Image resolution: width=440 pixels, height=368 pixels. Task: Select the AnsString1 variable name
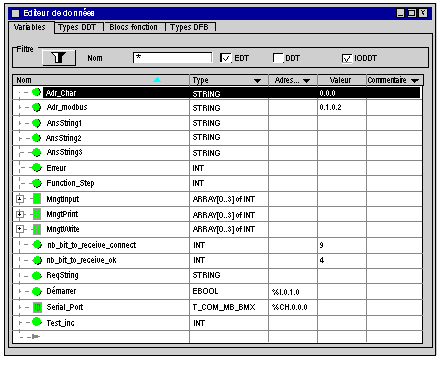64,123
